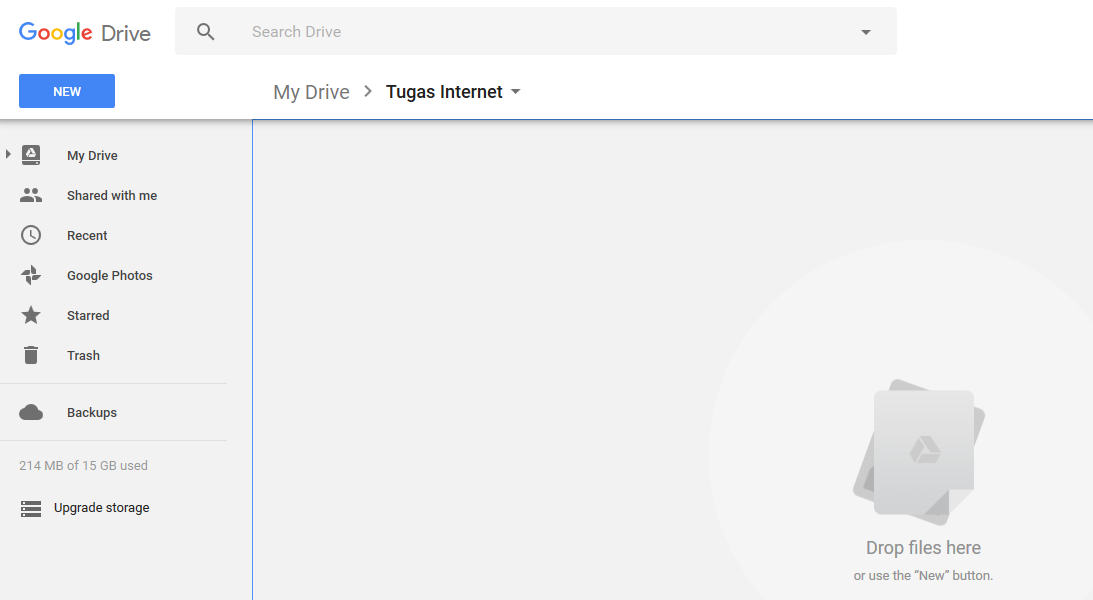
Task: Click the Backups cloud icon
Action: 31,413
